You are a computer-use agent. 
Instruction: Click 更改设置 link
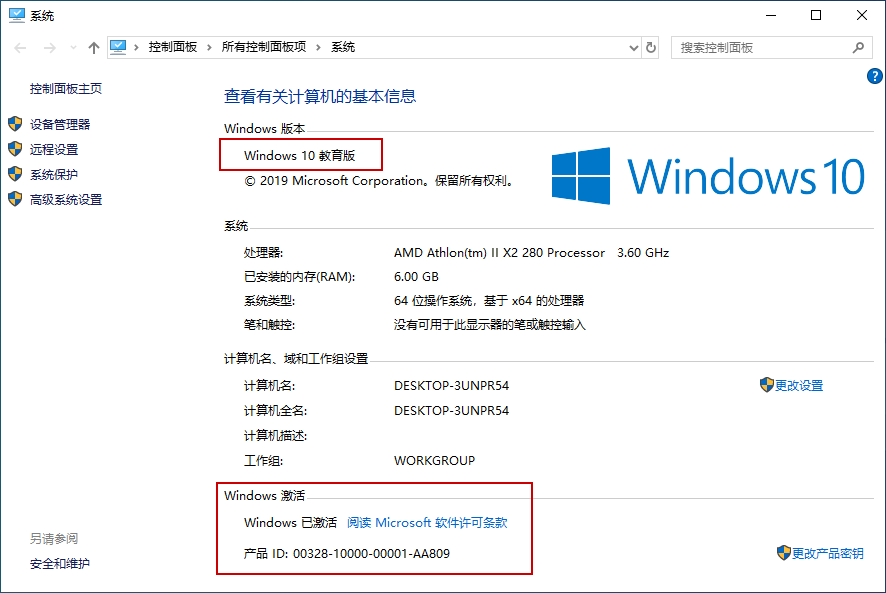tap(798, 386)
